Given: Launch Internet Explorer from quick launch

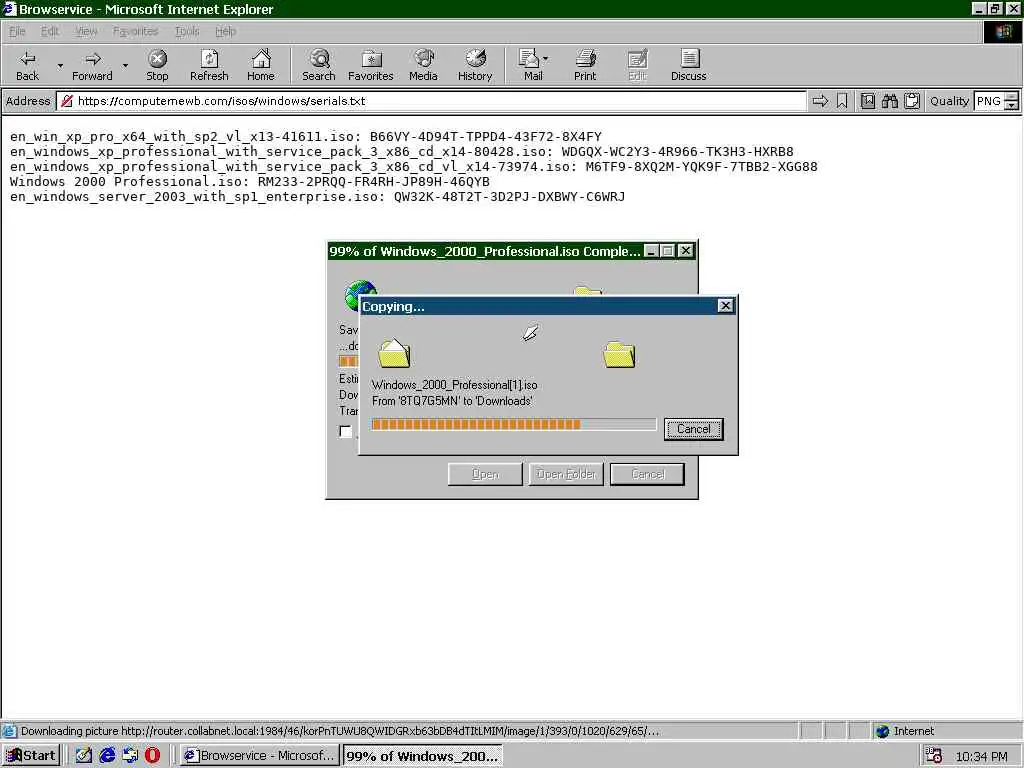Looking at the screenshot, I should tap(106, 756).
